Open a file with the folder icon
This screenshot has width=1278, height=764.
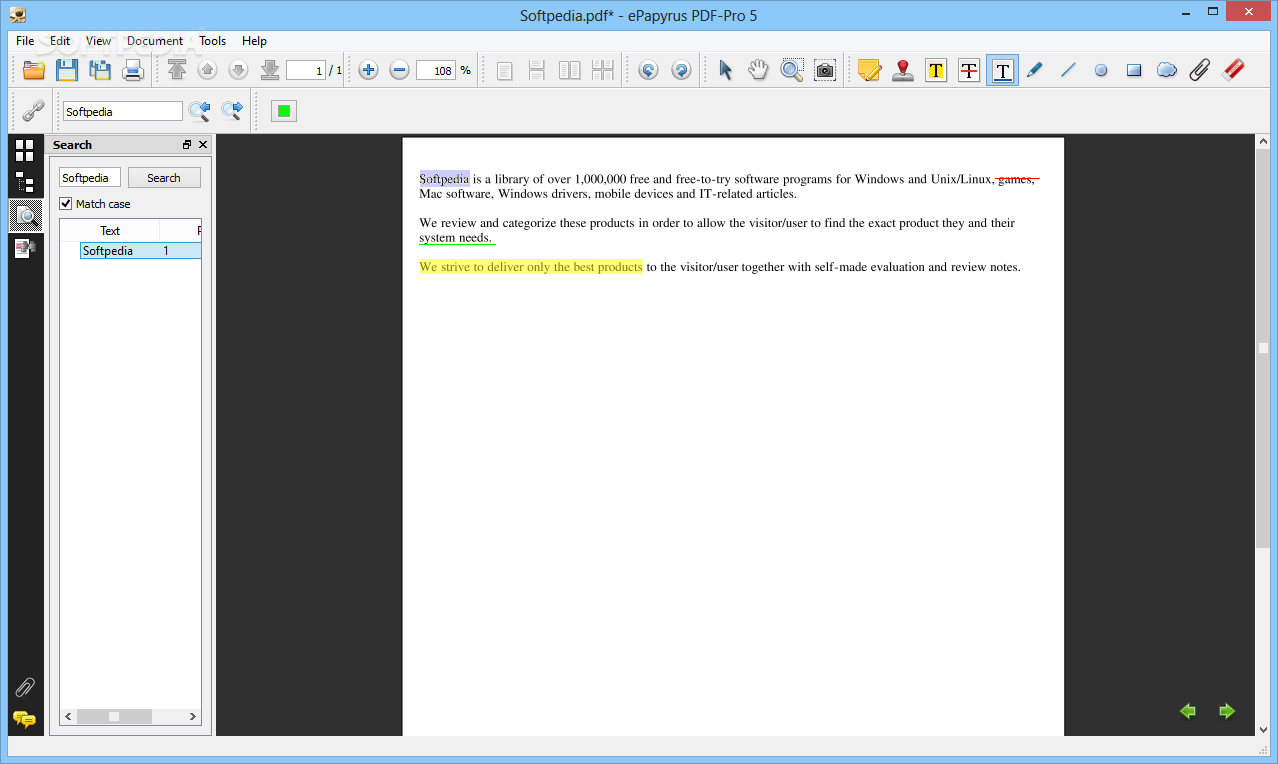(34, 70)
